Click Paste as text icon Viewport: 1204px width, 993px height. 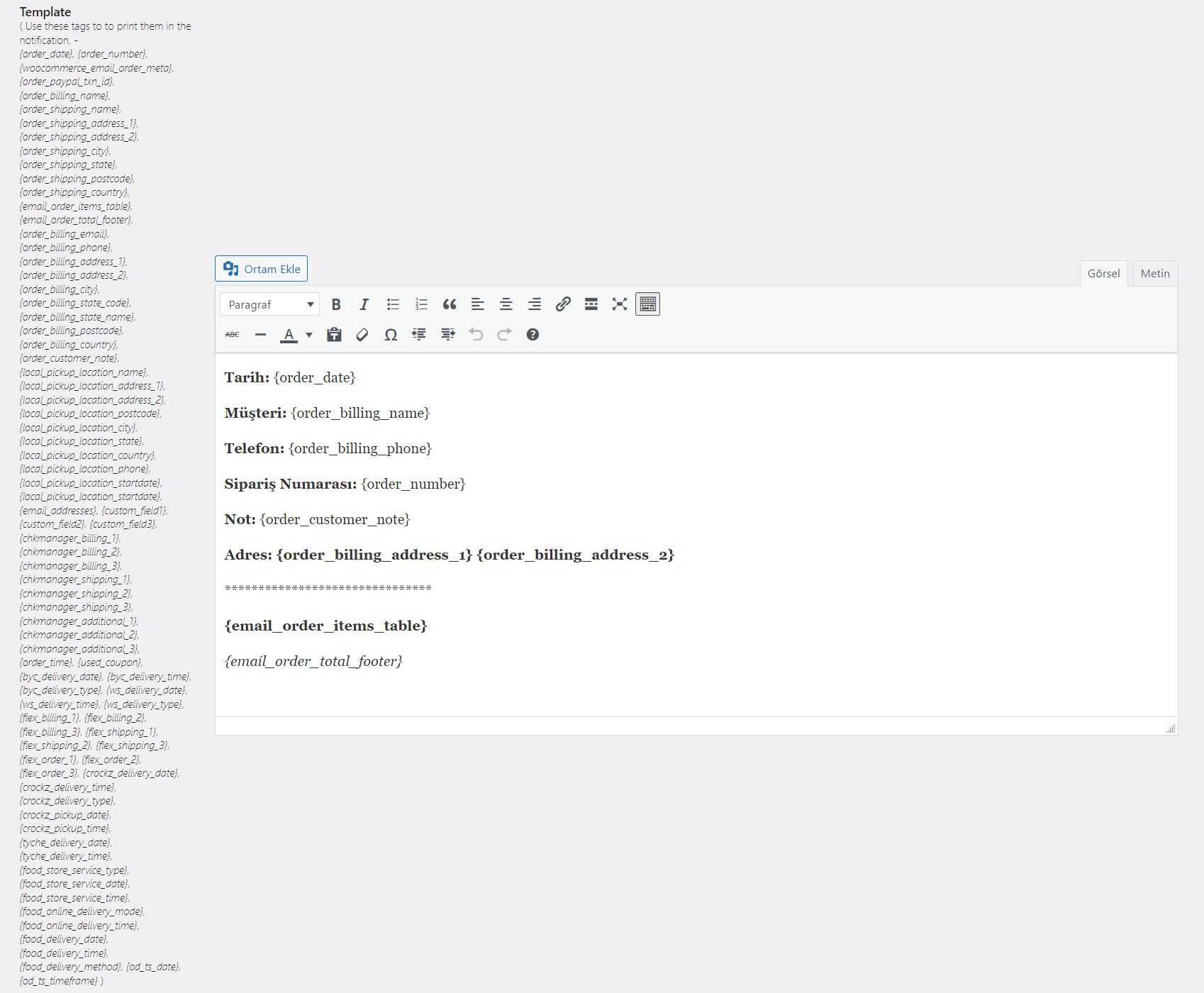[x=334, y=335]
